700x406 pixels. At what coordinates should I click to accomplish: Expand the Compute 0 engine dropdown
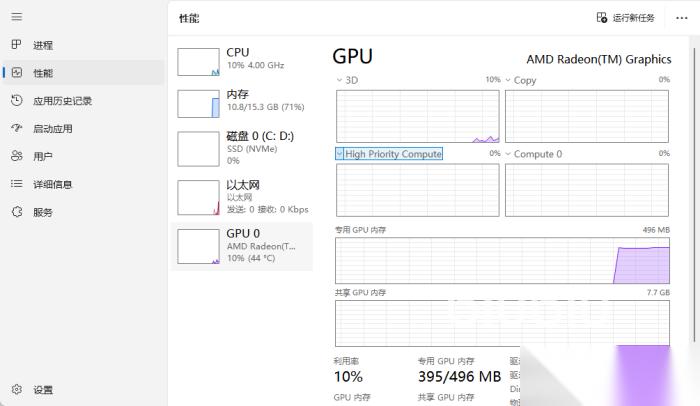point(508,154)
